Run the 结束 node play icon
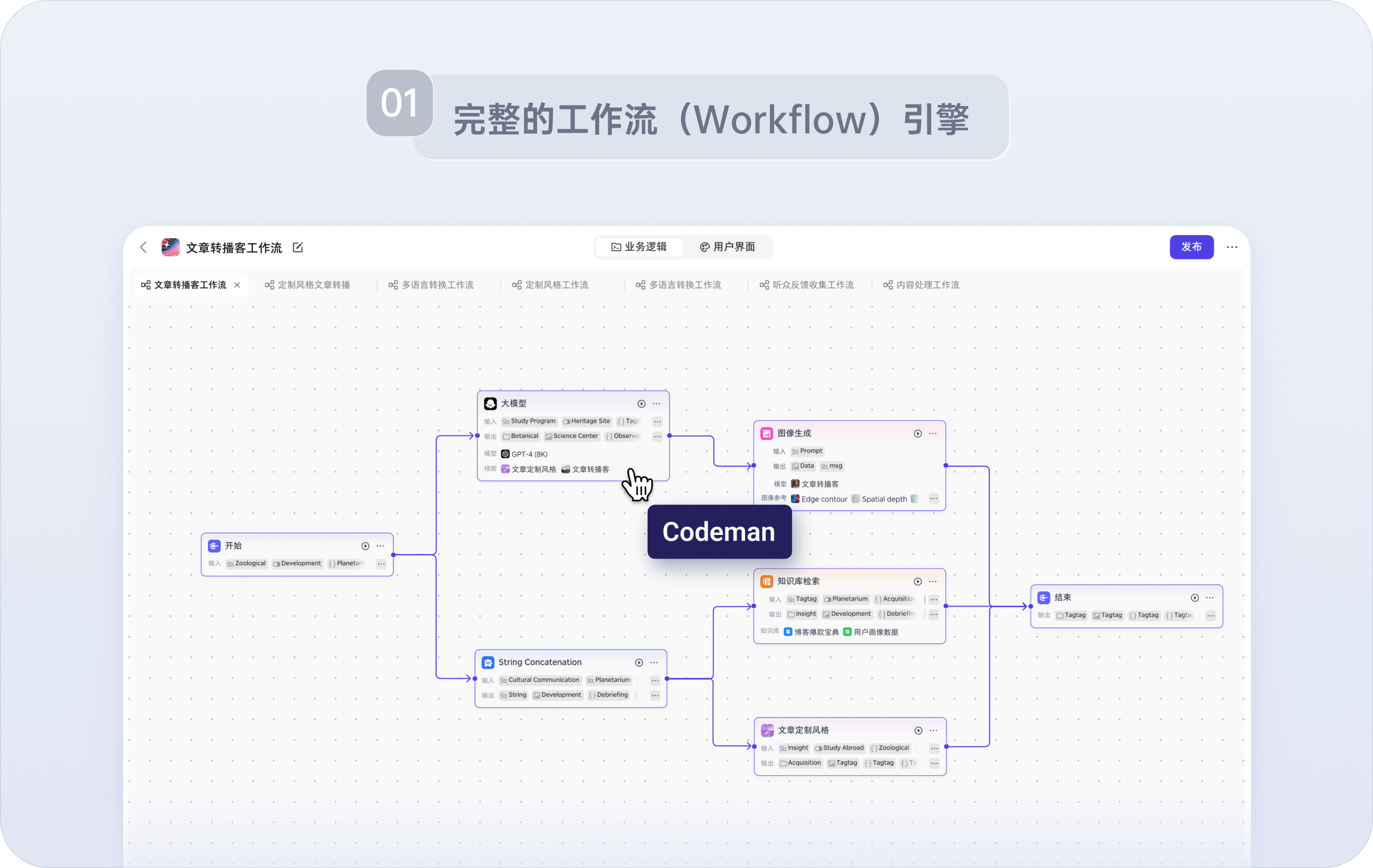The height and width of the screenshot is (868, 1373). click(1194, 598)
